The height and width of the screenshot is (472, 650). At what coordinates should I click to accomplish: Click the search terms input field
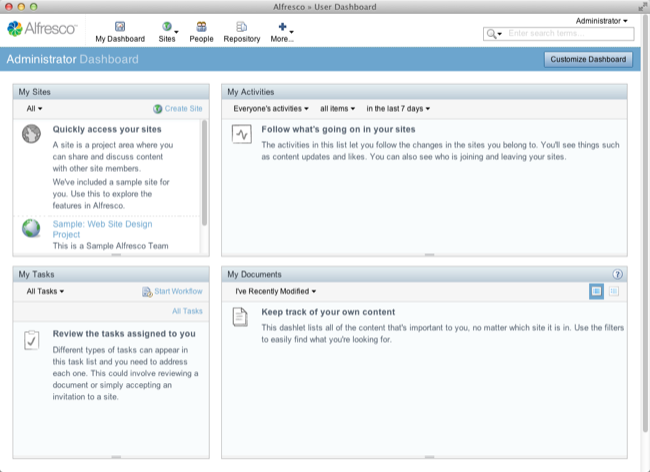tap(569, 34)
